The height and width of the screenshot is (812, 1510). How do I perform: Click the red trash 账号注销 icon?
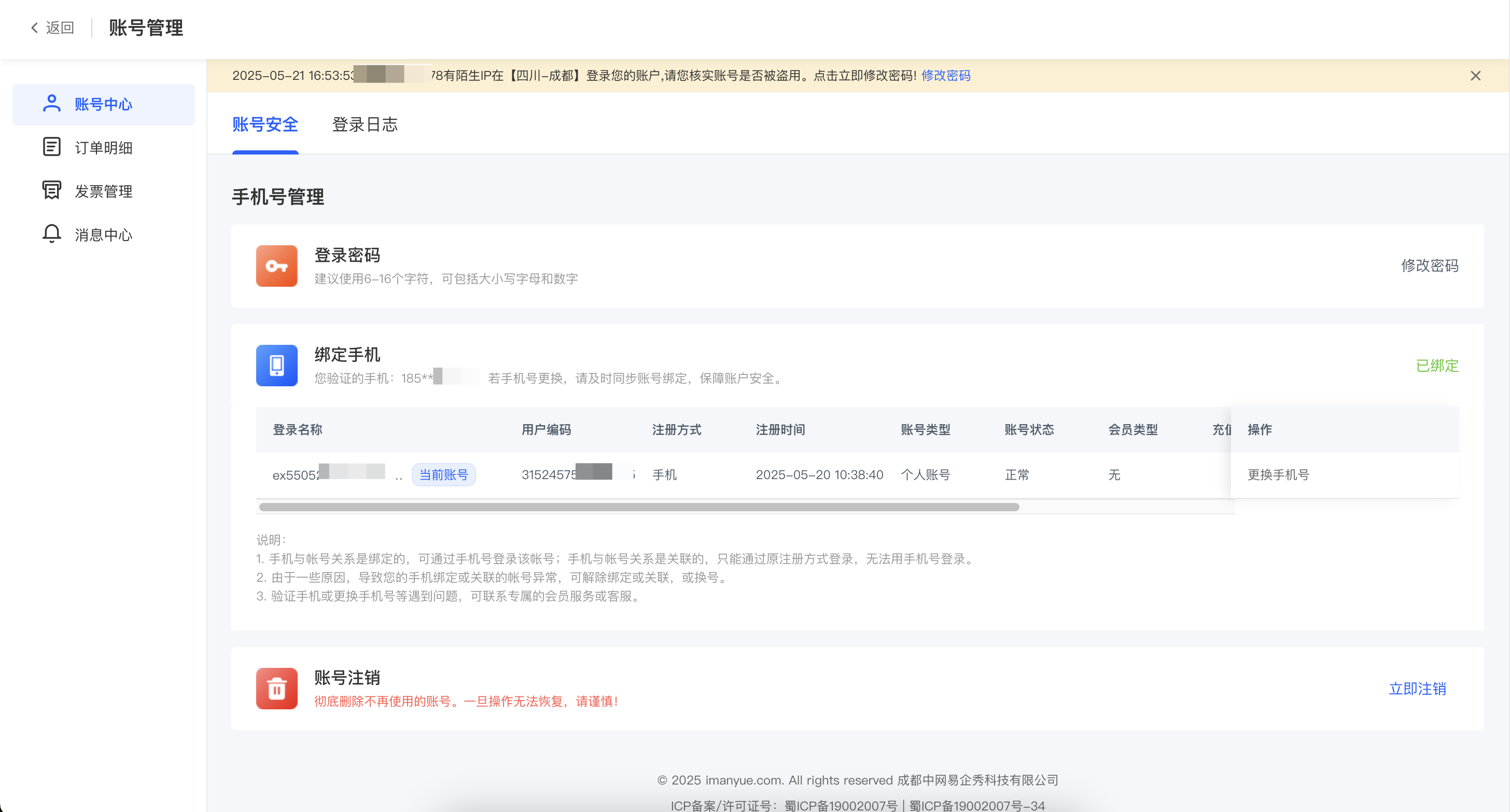277,688
